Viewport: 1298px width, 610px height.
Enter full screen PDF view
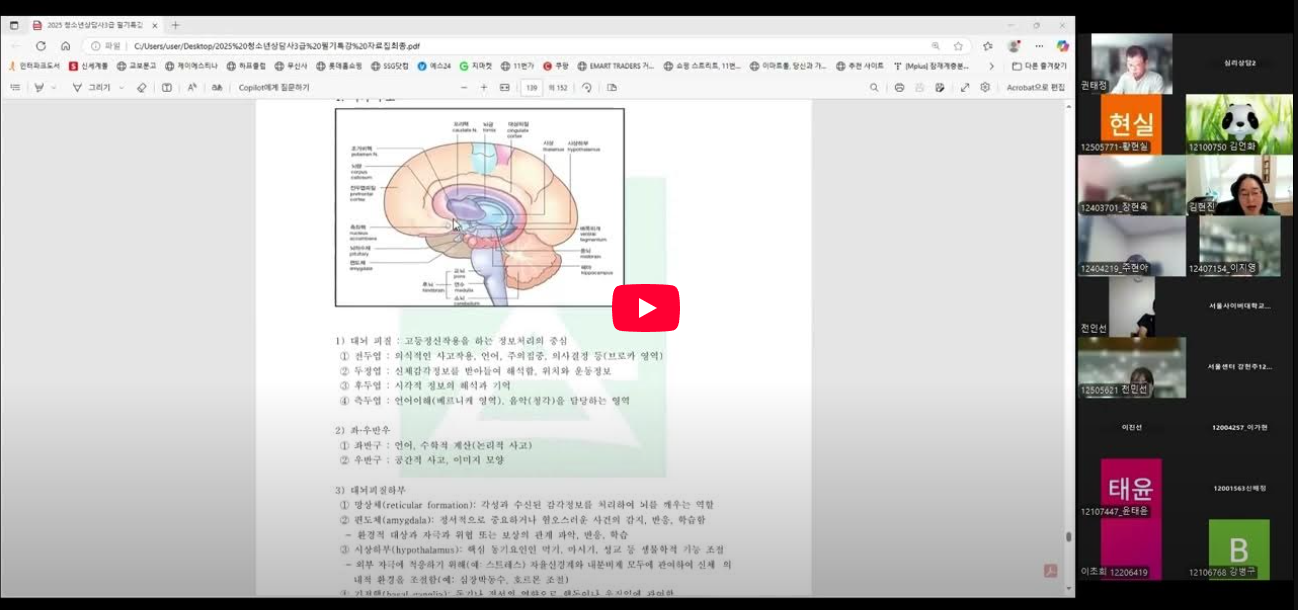(x=965, y=88)
